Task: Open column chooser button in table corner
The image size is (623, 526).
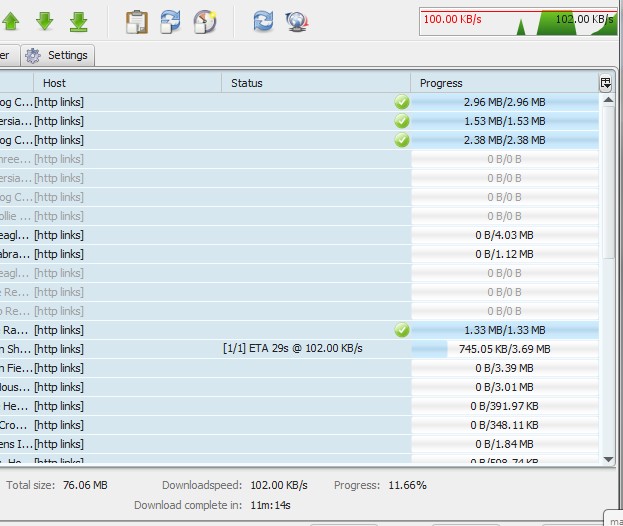Action: (x=606, y=83)
